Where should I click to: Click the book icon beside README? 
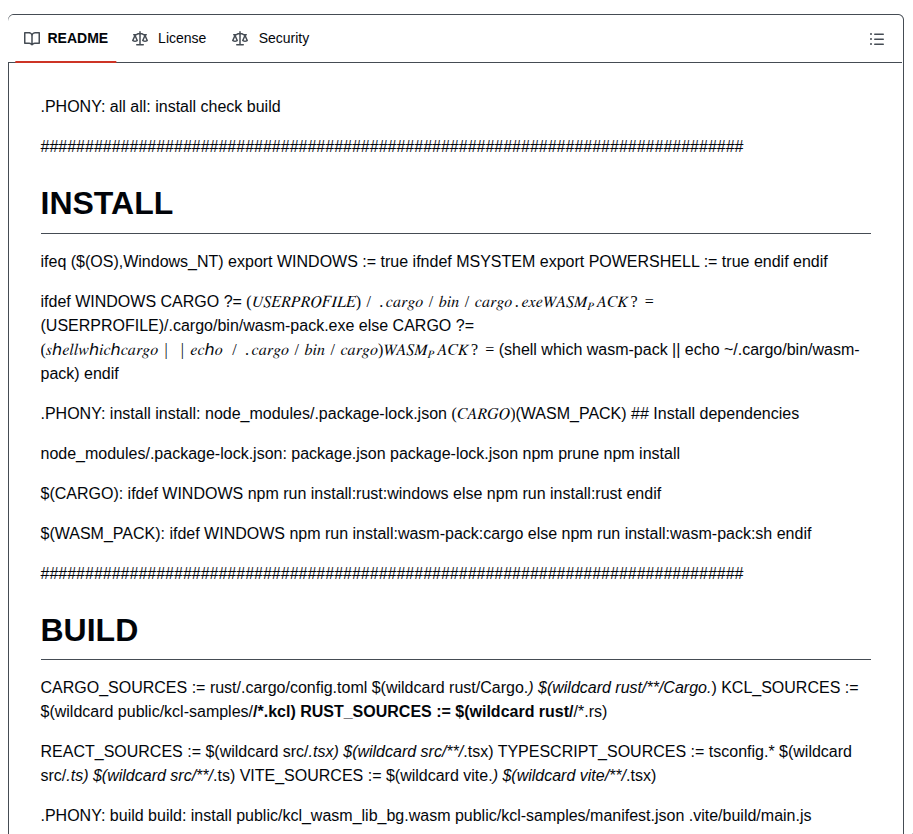[x=32, y=39]
